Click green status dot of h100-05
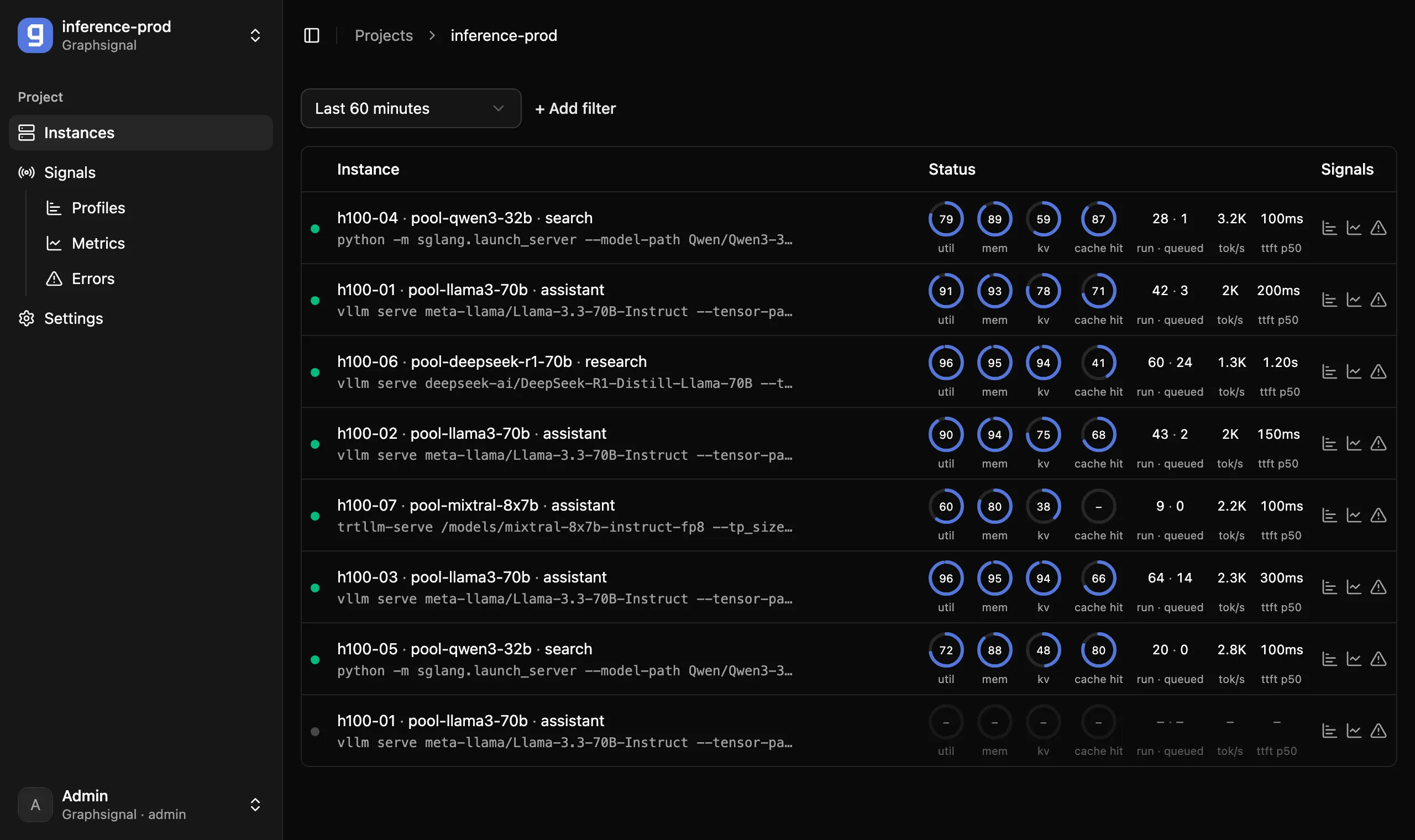 tap(315, 659)
